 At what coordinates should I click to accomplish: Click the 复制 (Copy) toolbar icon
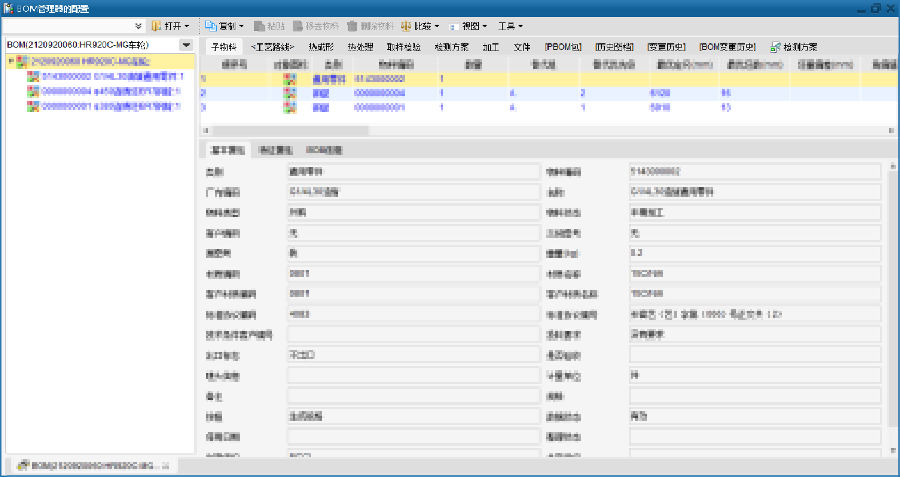point(211,25)
